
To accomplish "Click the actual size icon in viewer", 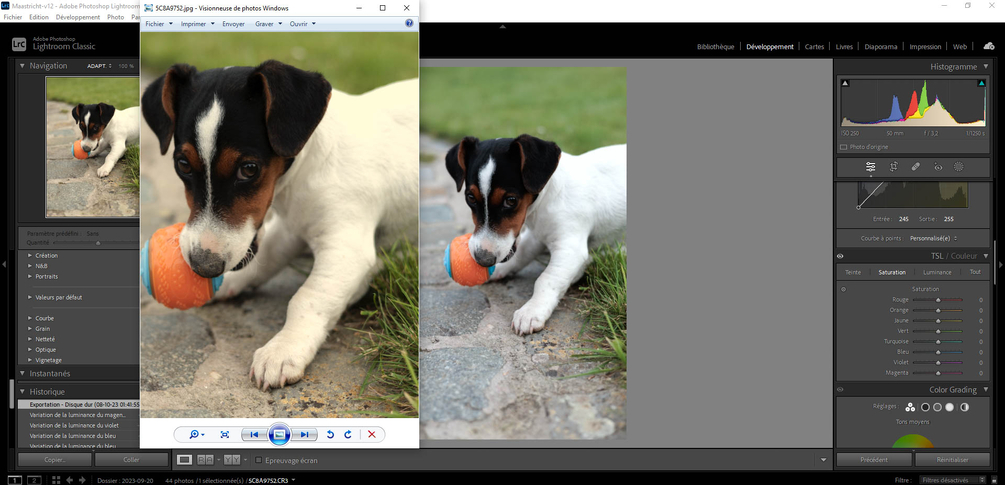I will coord(225,434).
